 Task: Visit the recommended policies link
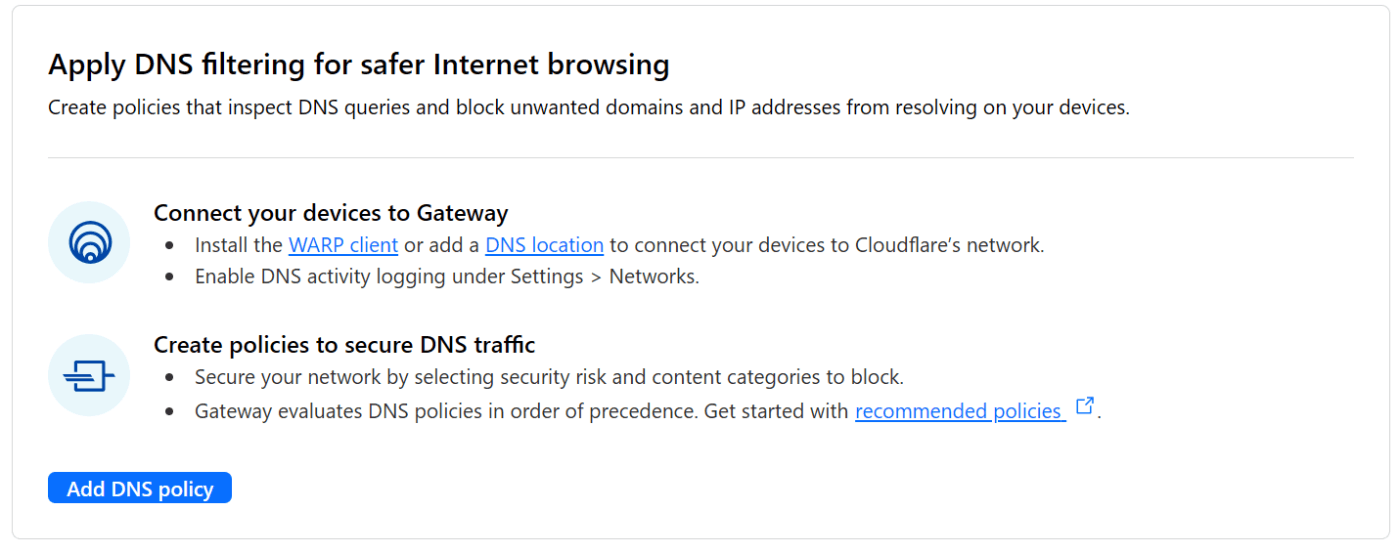point(958,411)
